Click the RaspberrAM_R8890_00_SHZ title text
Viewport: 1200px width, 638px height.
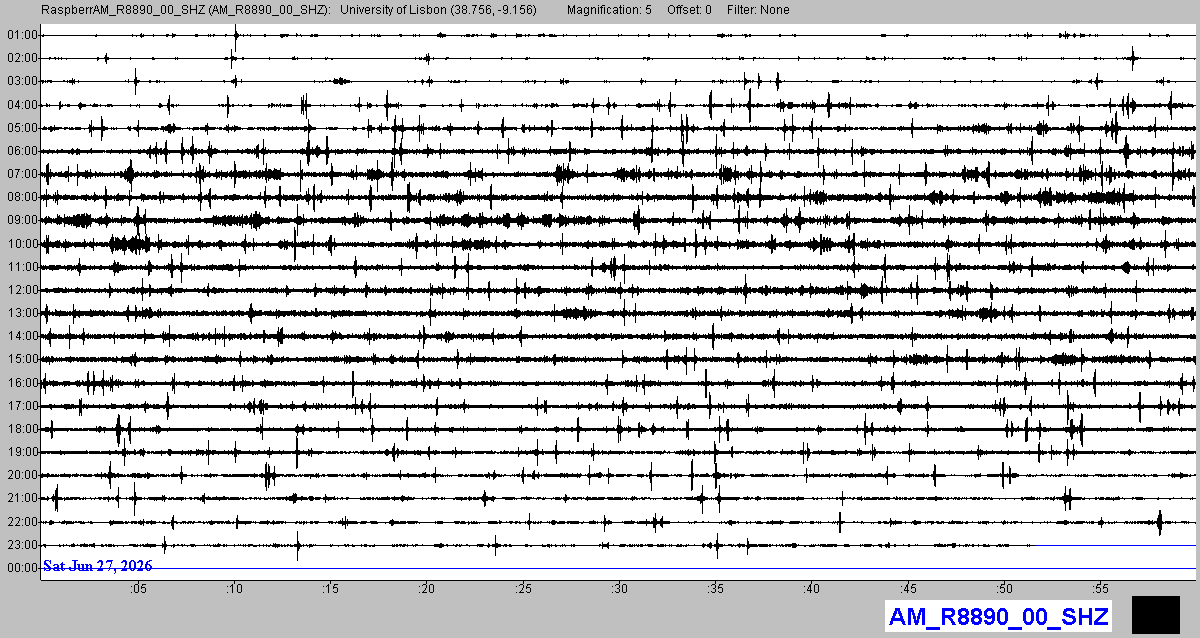pos(187,10)
